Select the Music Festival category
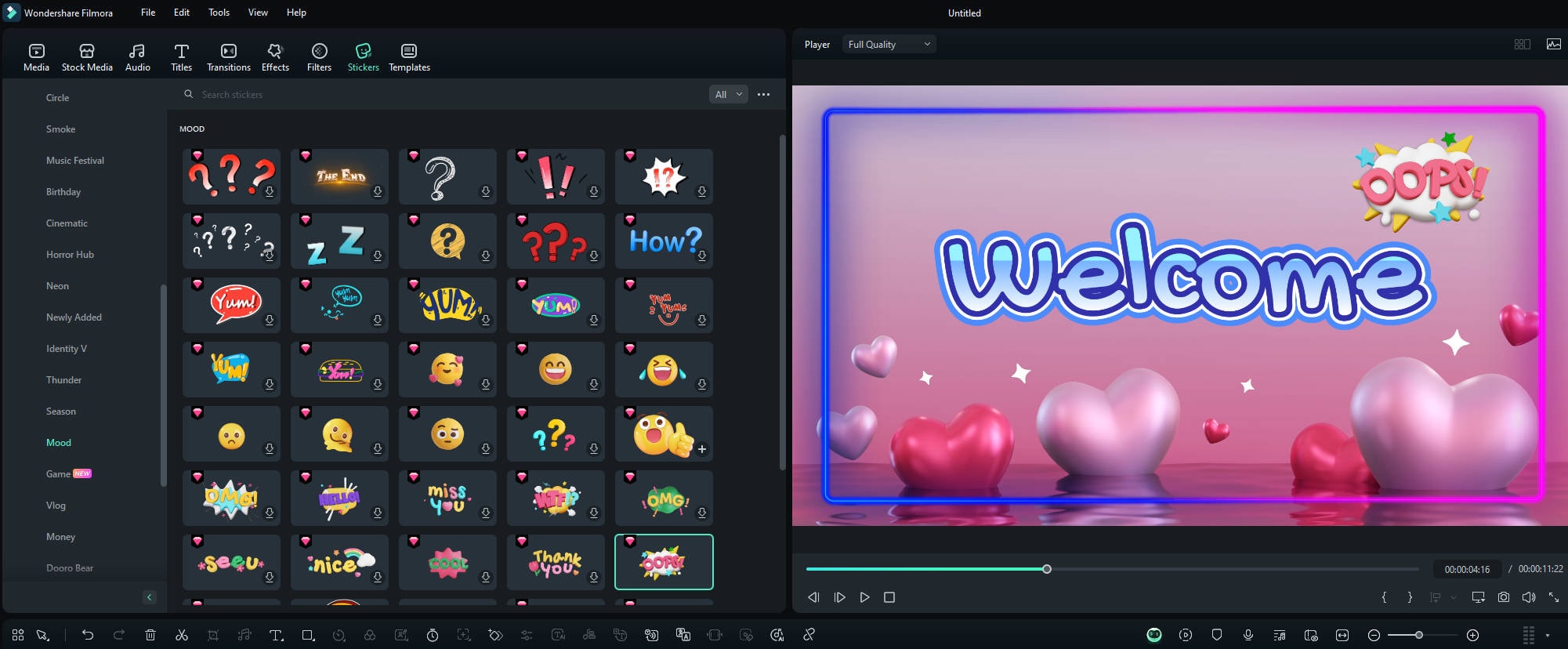Image resolution: width=1568 pixels, height=649 pixels. pos(74,161)
